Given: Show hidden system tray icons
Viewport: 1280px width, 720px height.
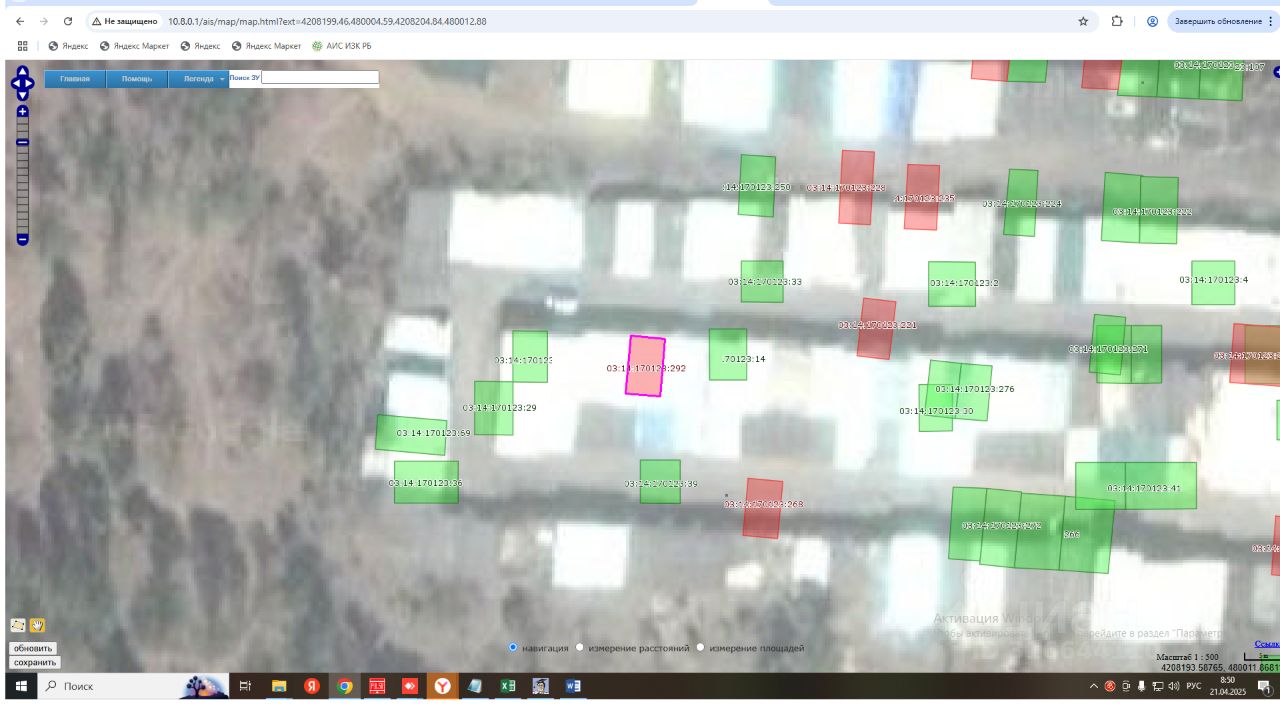Looking at the screenshot, I should (x=1093, y=686).
